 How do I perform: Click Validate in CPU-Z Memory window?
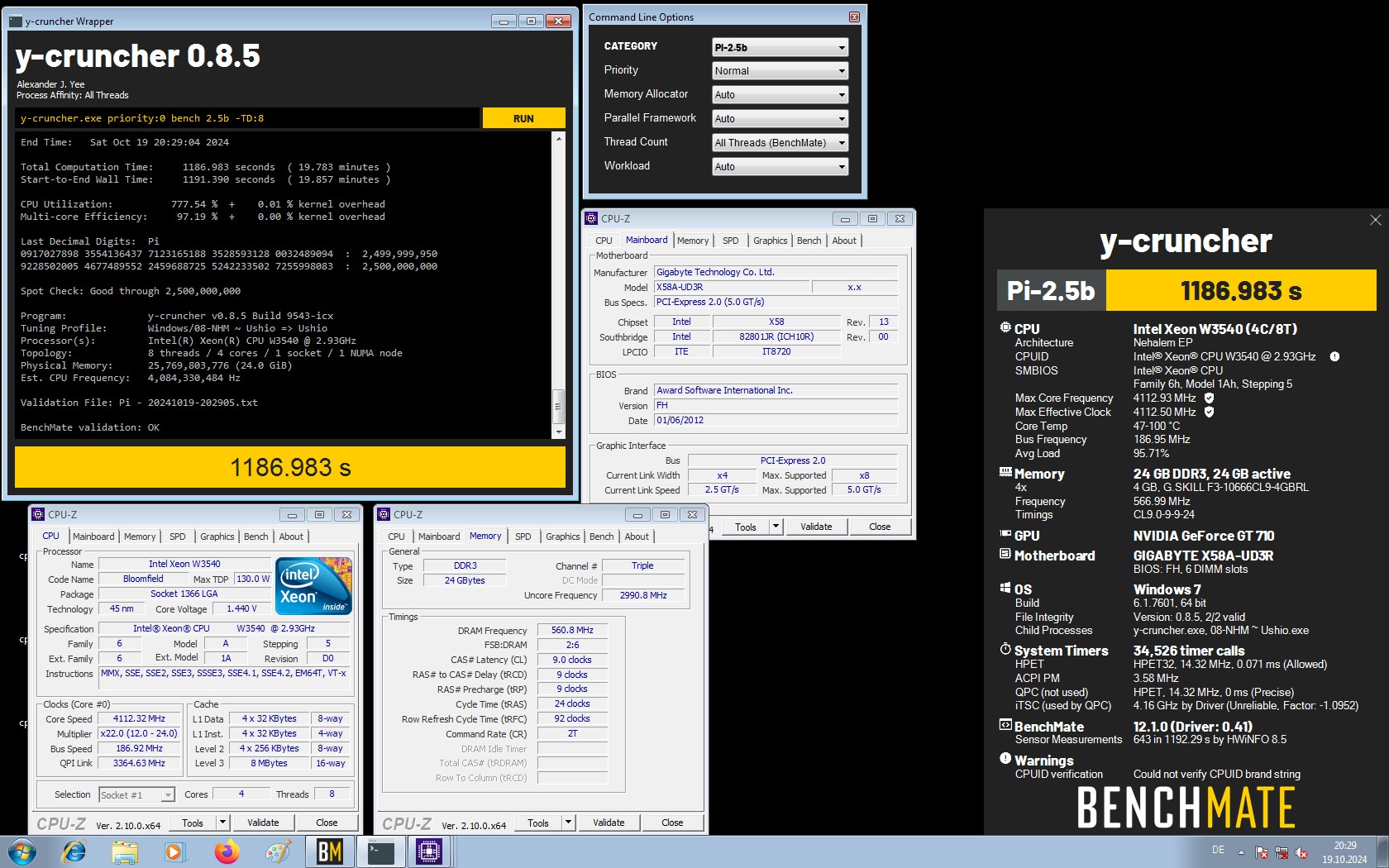[x=609, y=823]
